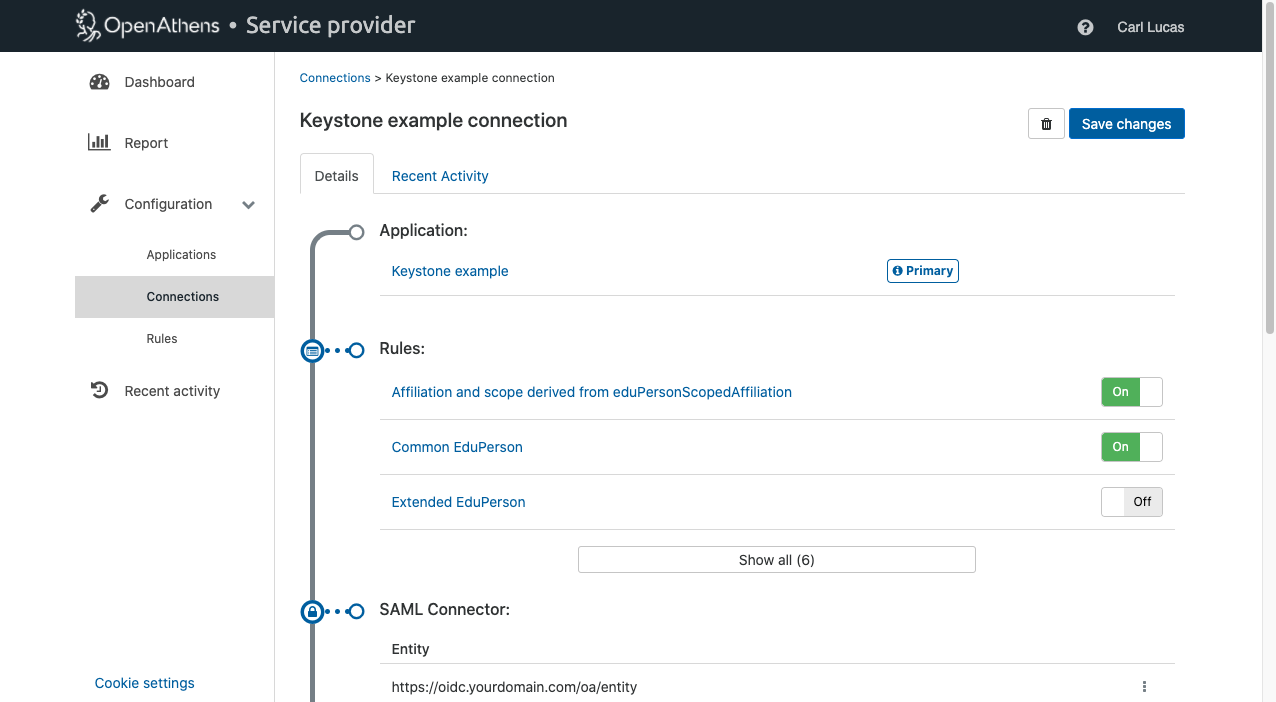Click the trash delete connection icon
The image size is (1276, 702).
(x=1046, y=124)
